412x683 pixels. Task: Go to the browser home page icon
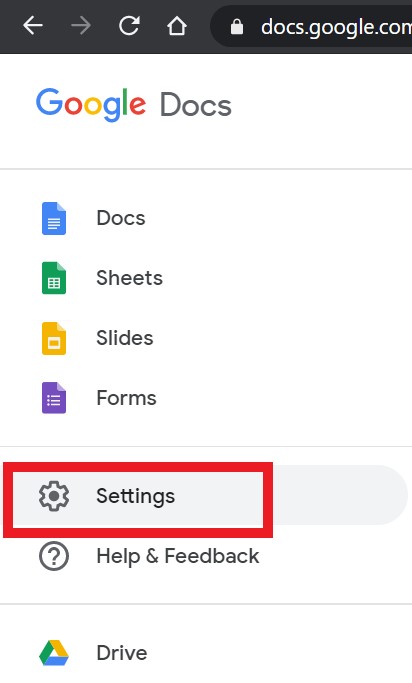[177, 26]
